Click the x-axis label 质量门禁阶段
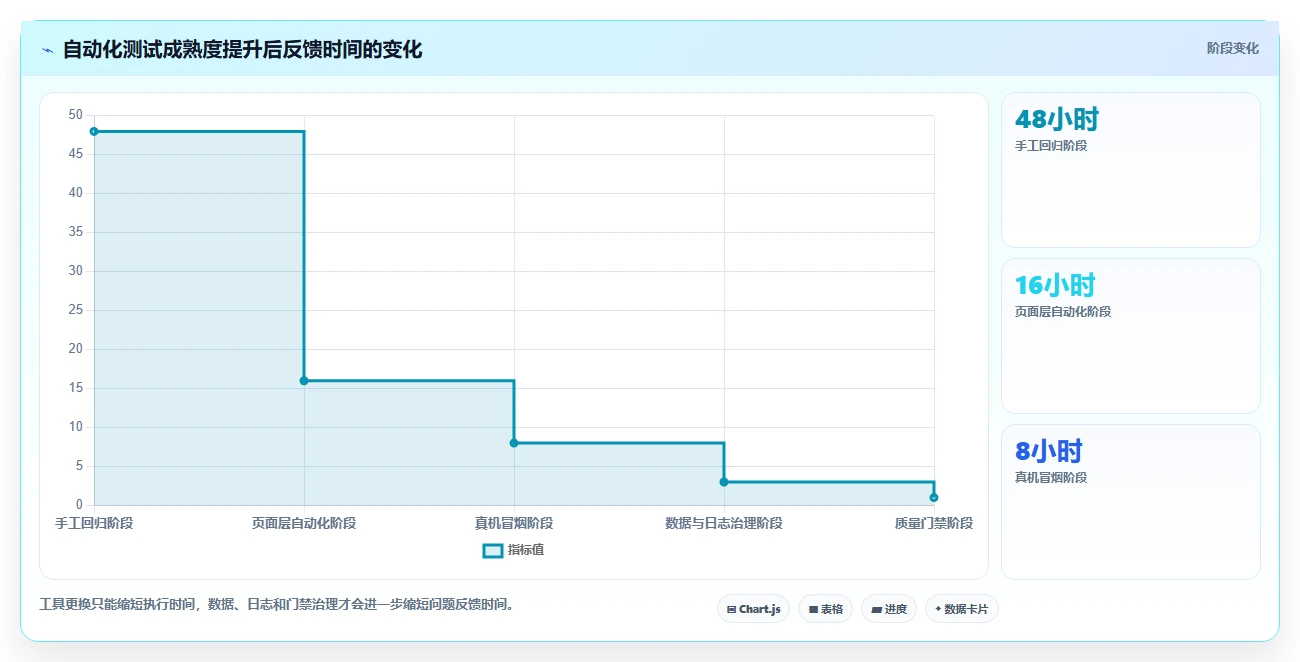 (934, 524)
